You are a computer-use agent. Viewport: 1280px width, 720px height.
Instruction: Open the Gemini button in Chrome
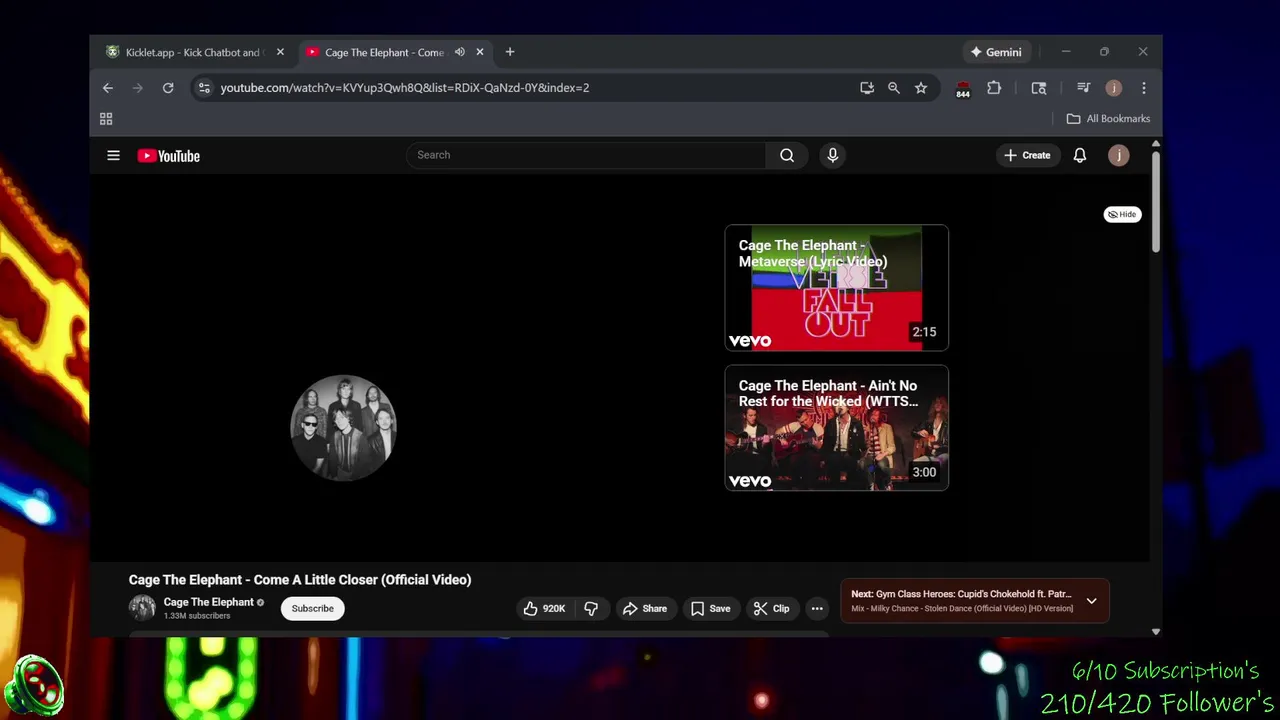coord(996,52)
